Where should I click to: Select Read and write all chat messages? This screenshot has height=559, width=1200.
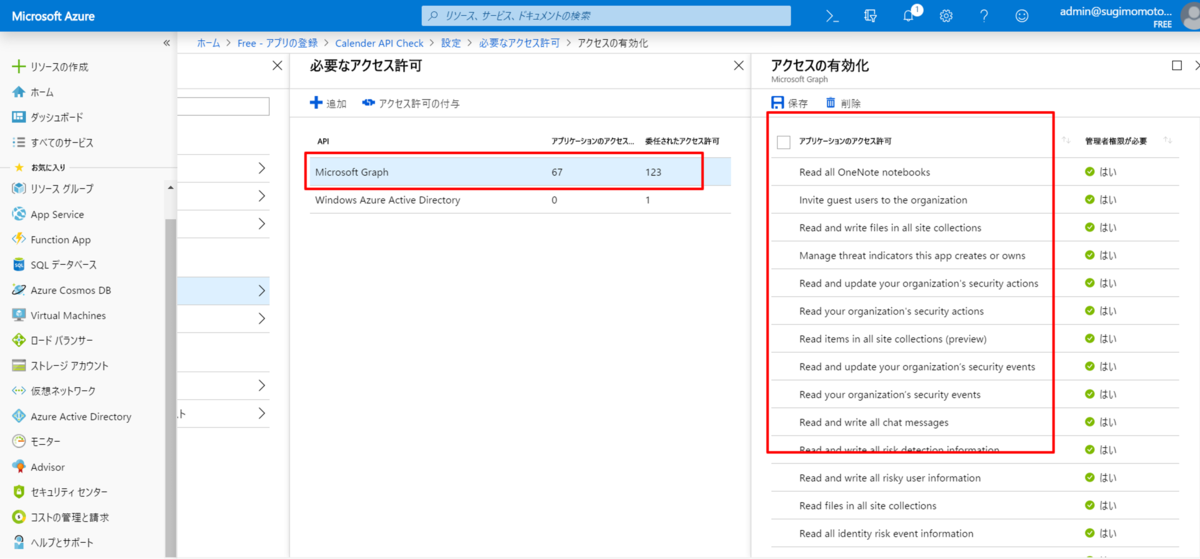tap(874, 422)
